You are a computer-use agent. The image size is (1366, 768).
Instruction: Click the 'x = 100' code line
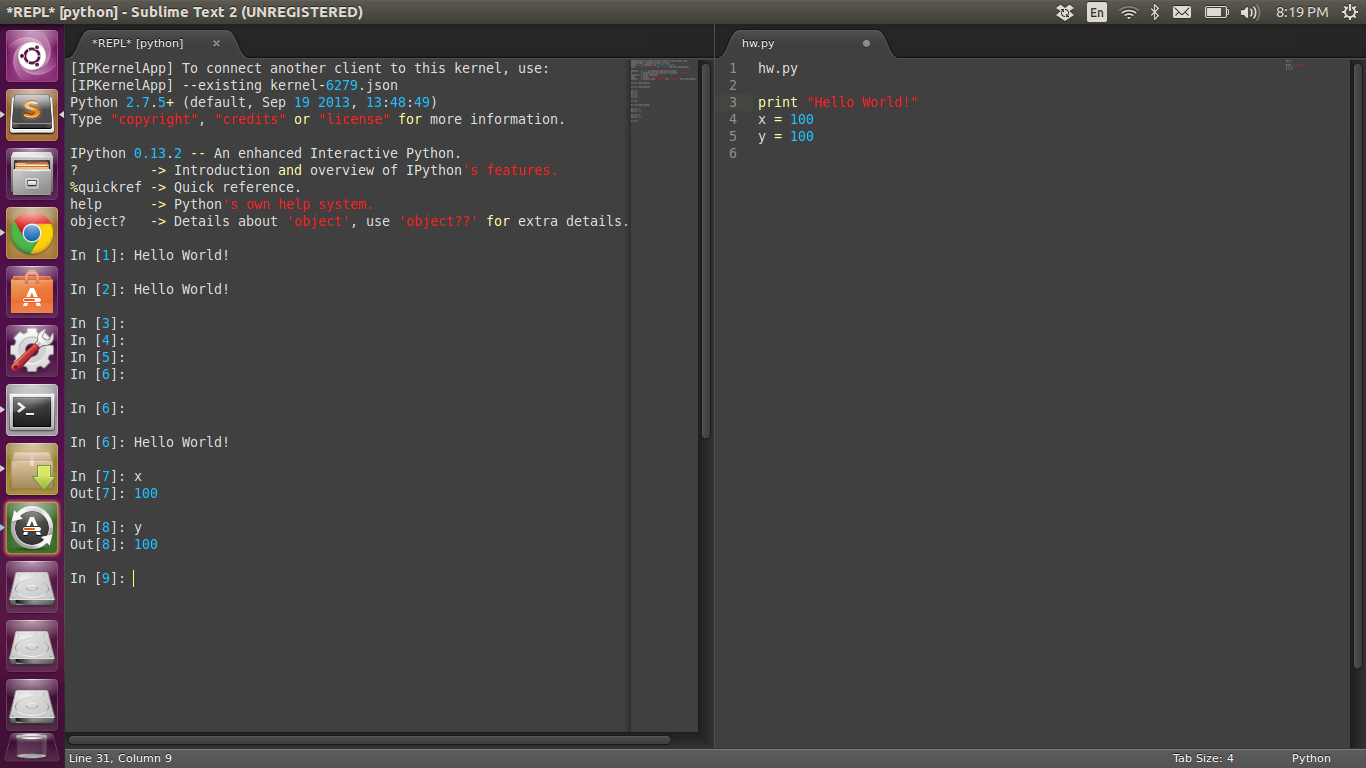click(x=786, y=119)
